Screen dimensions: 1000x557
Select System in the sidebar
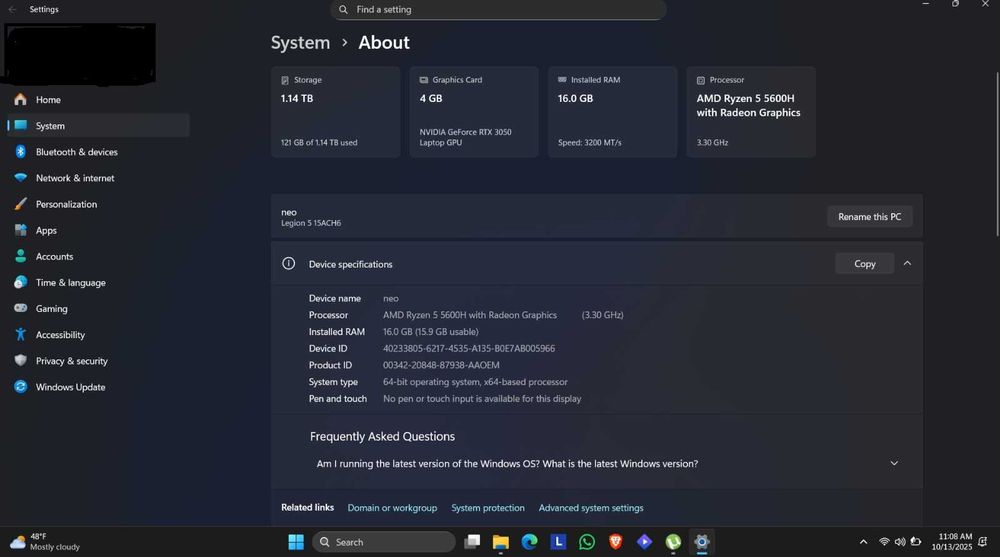click(x=98, y=126)
